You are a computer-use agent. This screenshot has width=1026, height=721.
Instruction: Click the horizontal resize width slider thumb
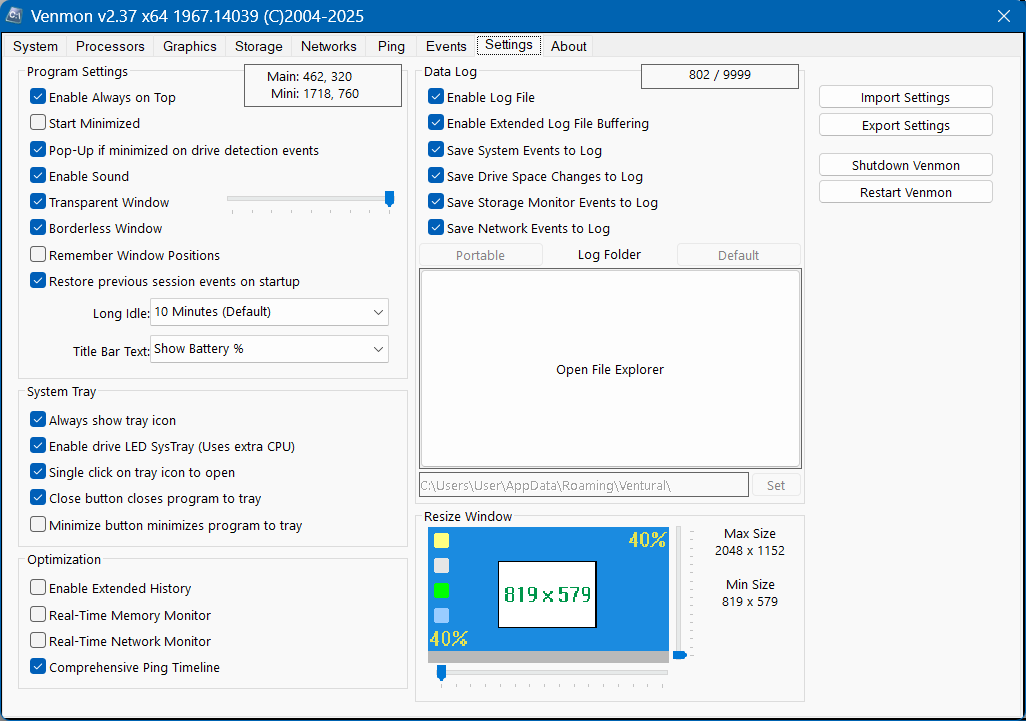pos(441,673)
